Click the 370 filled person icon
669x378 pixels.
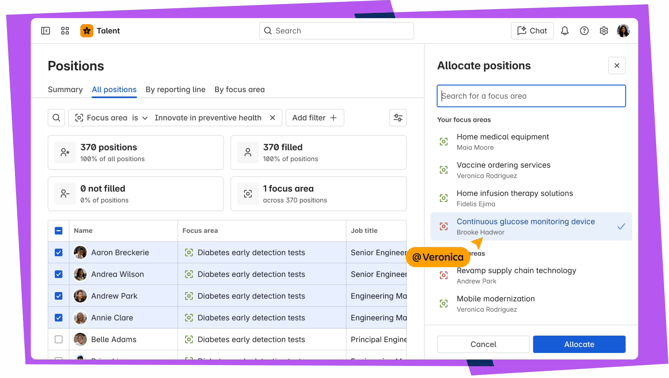pos(247,152)
